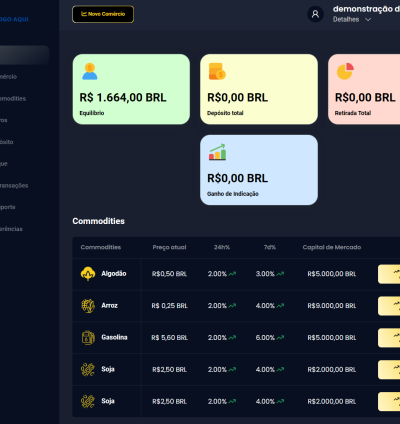Screen dimensions: 400x424
Task: Click the Preço atual column header
Action: [169, 247]
